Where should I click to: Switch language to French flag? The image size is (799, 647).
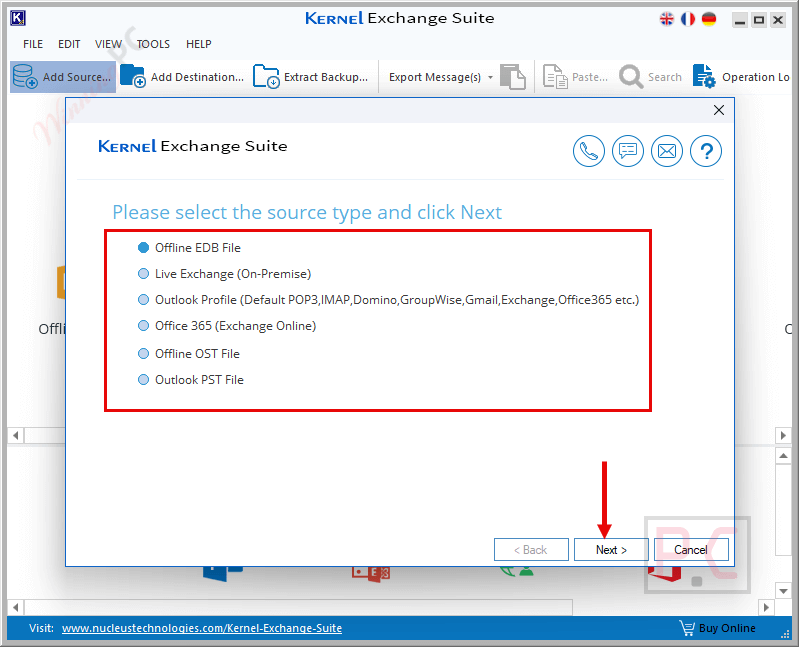point(688,19)
